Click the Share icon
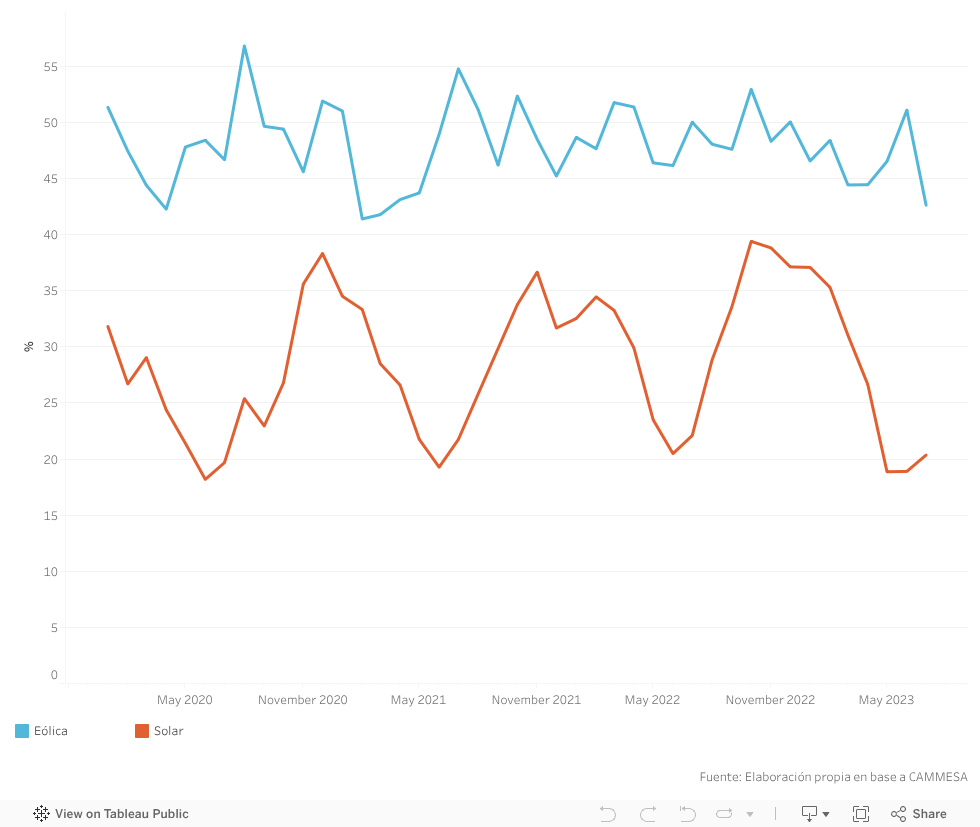980x827 pixels. (x=899, y=814)
